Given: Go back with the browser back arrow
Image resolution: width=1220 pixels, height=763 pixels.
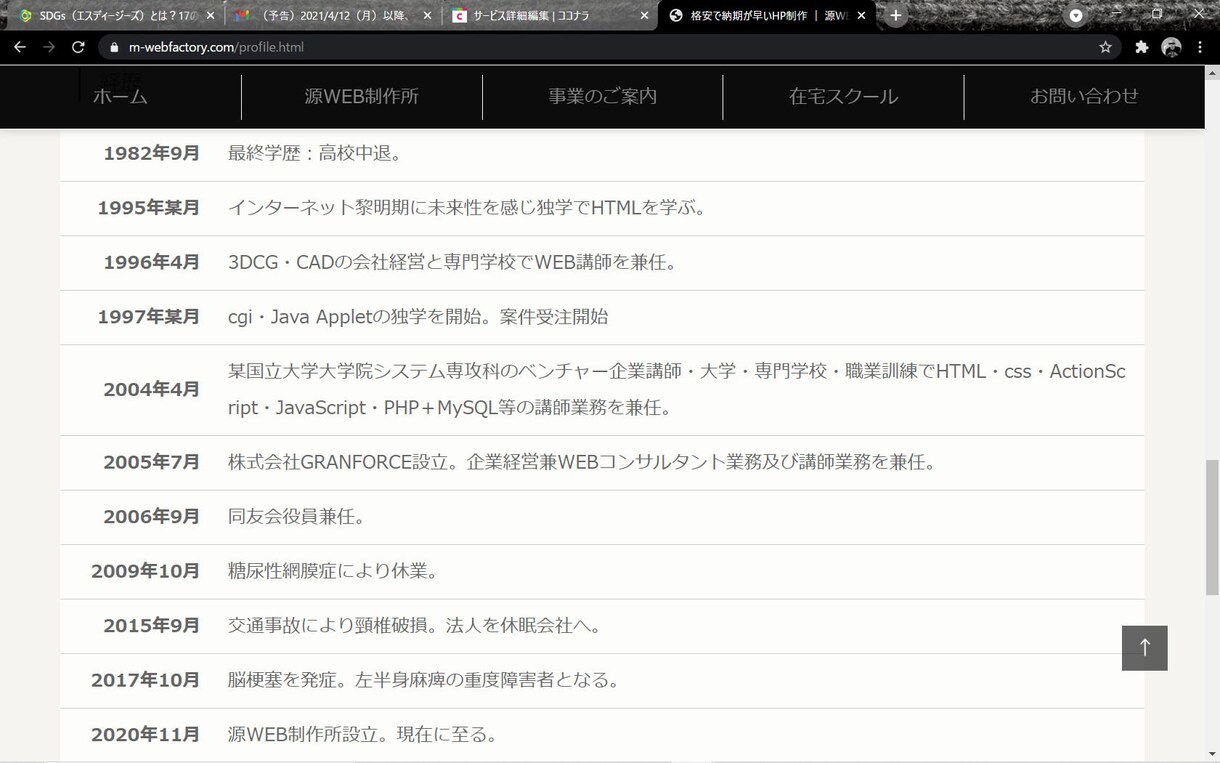Looking at the screenshot, I should tap(20, 47).
